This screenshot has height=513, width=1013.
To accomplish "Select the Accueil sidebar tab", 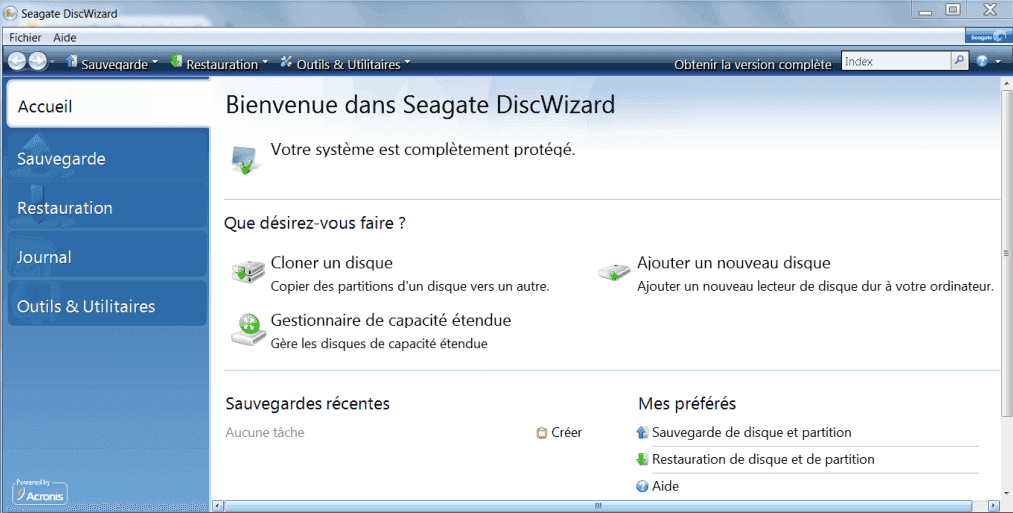I will coord(108,104).
